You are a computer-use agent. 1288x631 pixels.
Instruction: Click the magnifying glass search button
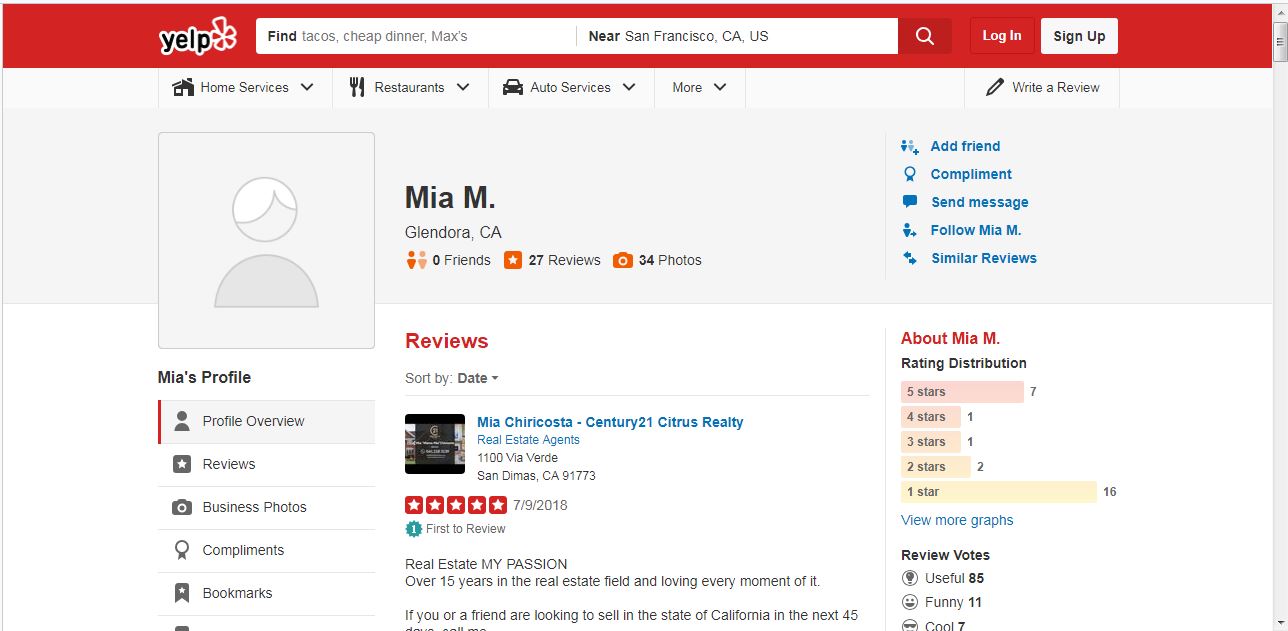tap(925, 36)
